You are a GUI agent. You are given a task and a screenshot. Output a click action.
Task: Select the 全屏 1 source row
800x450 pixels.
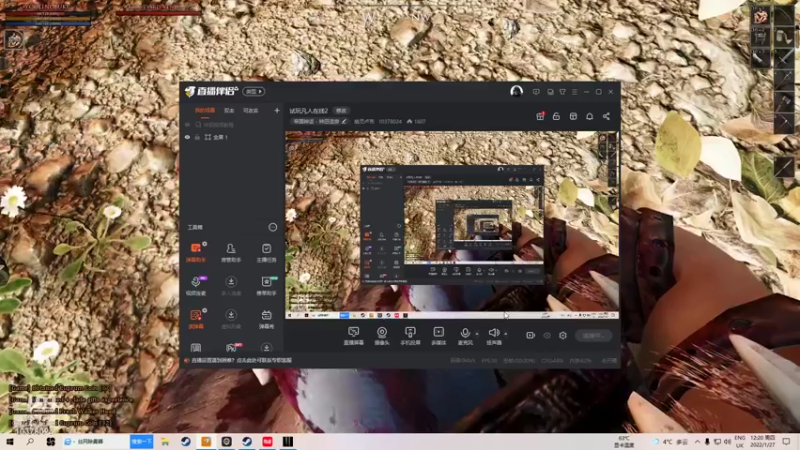(232, 137)
